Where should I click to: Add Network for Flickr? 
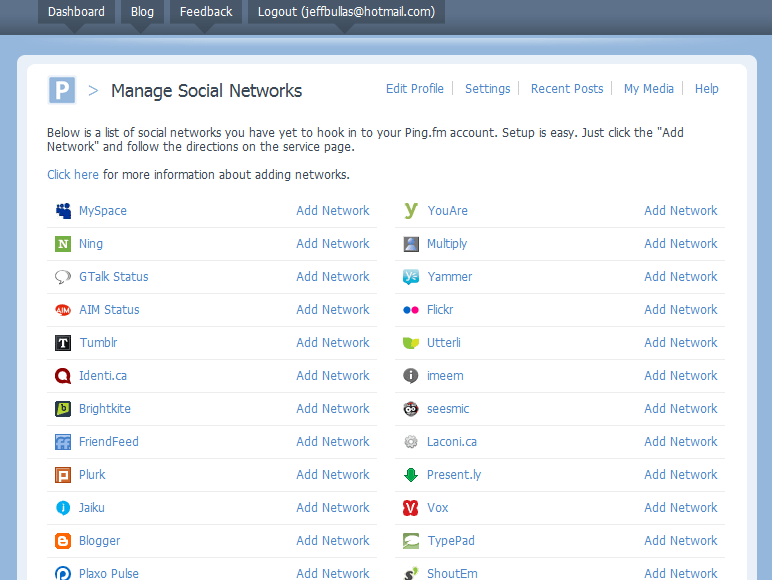pos(681,310)
